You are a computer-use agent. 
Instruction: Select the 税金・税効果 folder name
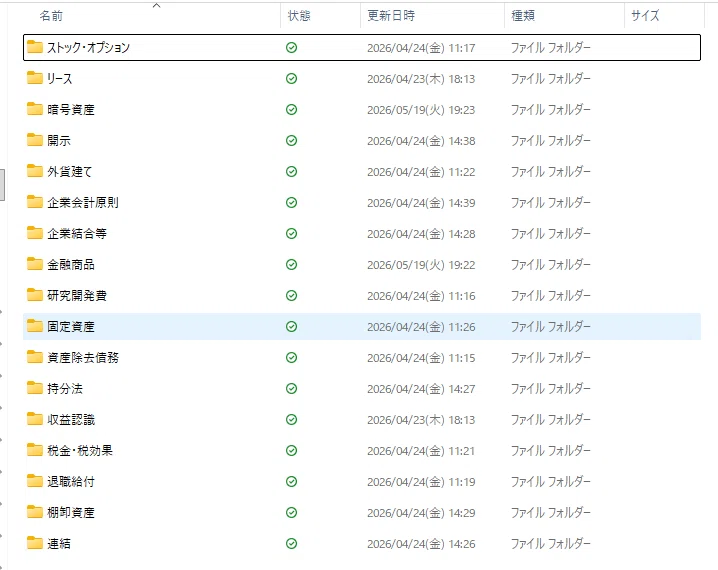[x=80, y=451]
